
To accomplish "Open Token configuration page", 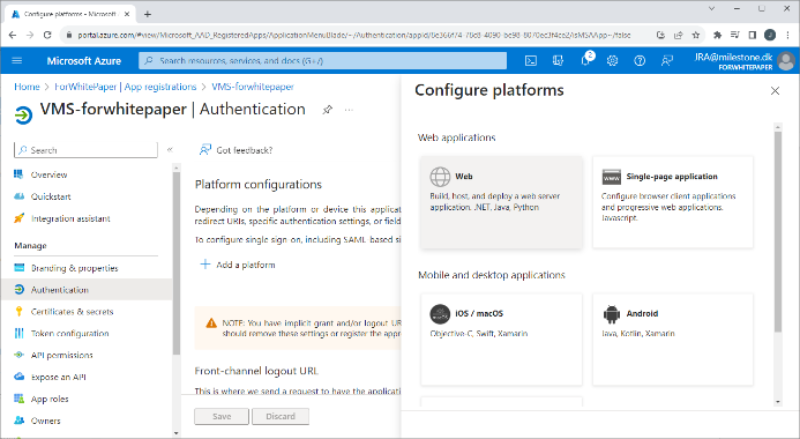I will coord(69,333).
